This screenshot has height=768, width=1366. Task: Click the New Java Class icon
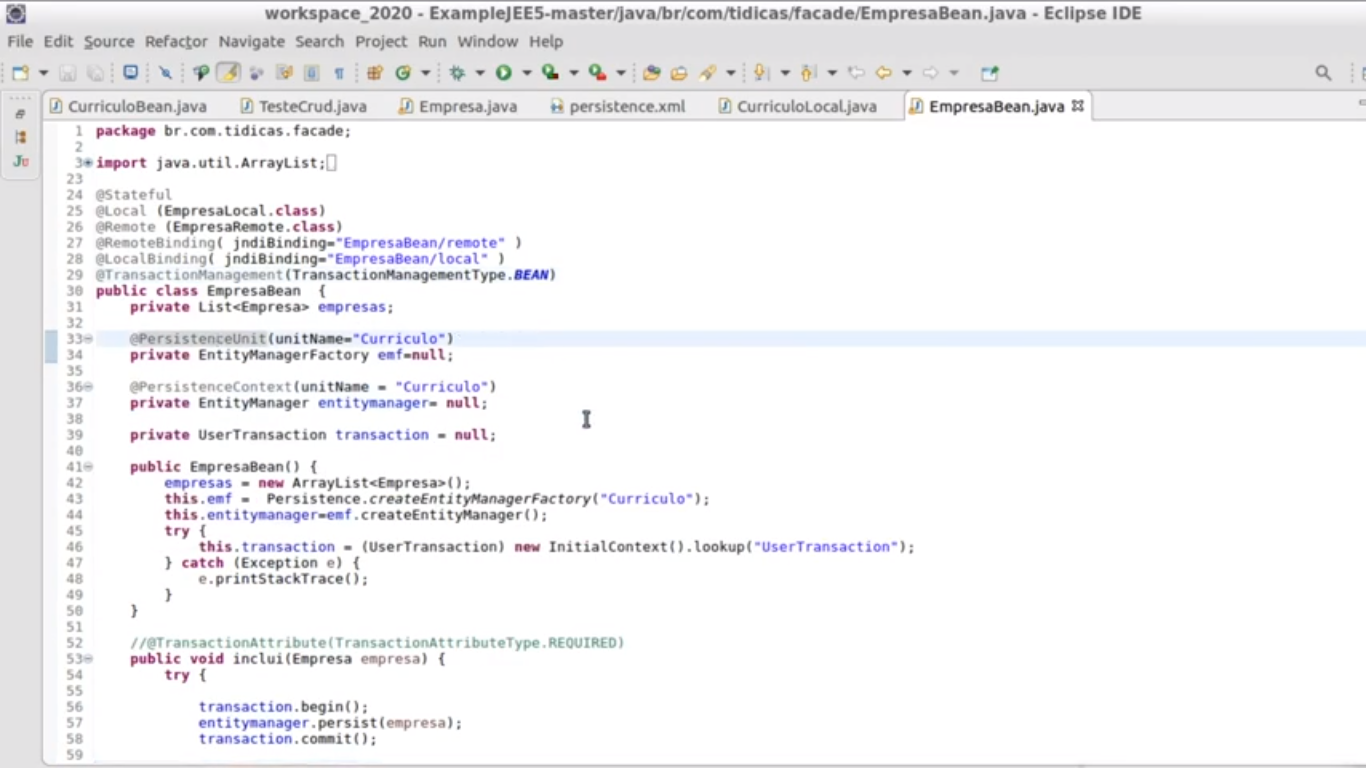pos(403,73)
